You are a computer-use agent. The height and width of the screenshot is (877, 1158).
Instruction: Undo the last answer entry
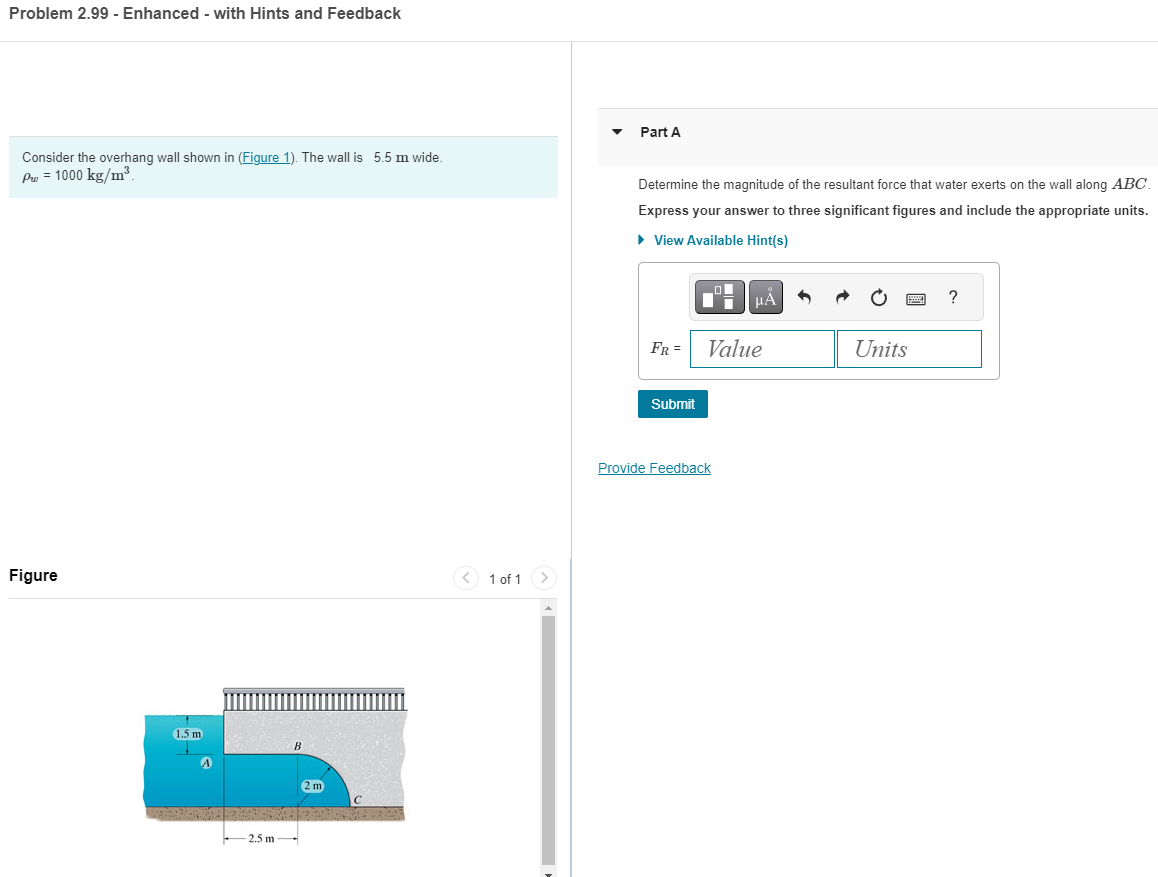click(x=805, y=297)
